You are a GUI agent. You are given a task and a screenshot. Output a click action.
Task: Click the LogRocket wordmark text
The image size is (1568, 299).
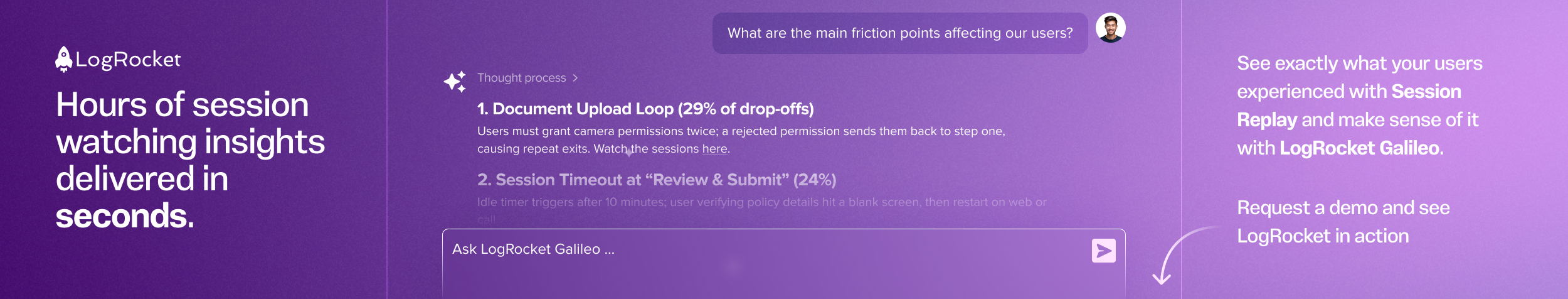coord(128,60)
